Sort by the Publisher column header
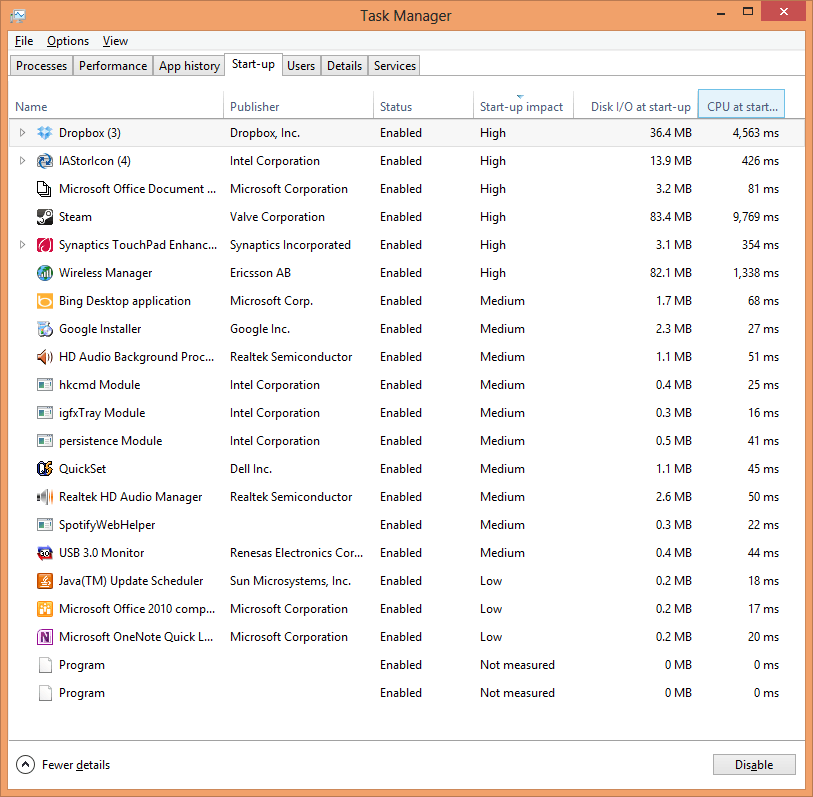 (x=299, y=106)
